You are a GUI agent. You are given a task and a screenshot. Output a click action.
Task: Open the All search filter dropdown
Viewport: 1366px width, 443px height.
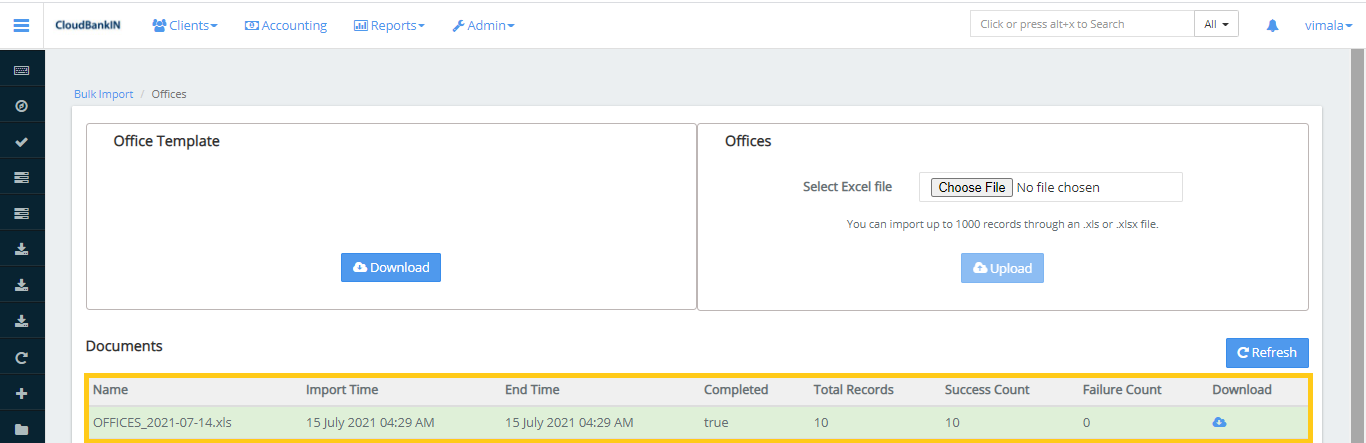1216,24
